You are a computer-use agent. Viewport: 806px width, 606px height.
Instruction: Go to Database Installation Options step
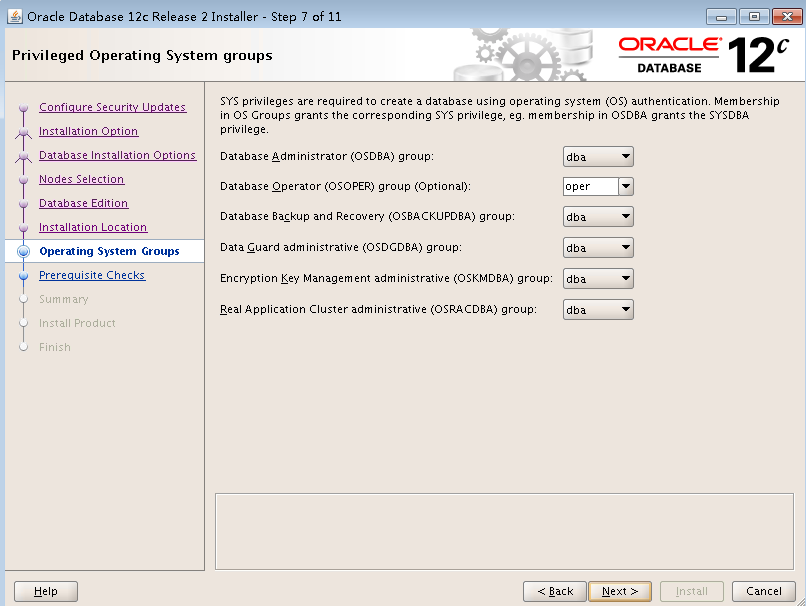[x=118, y=155]
